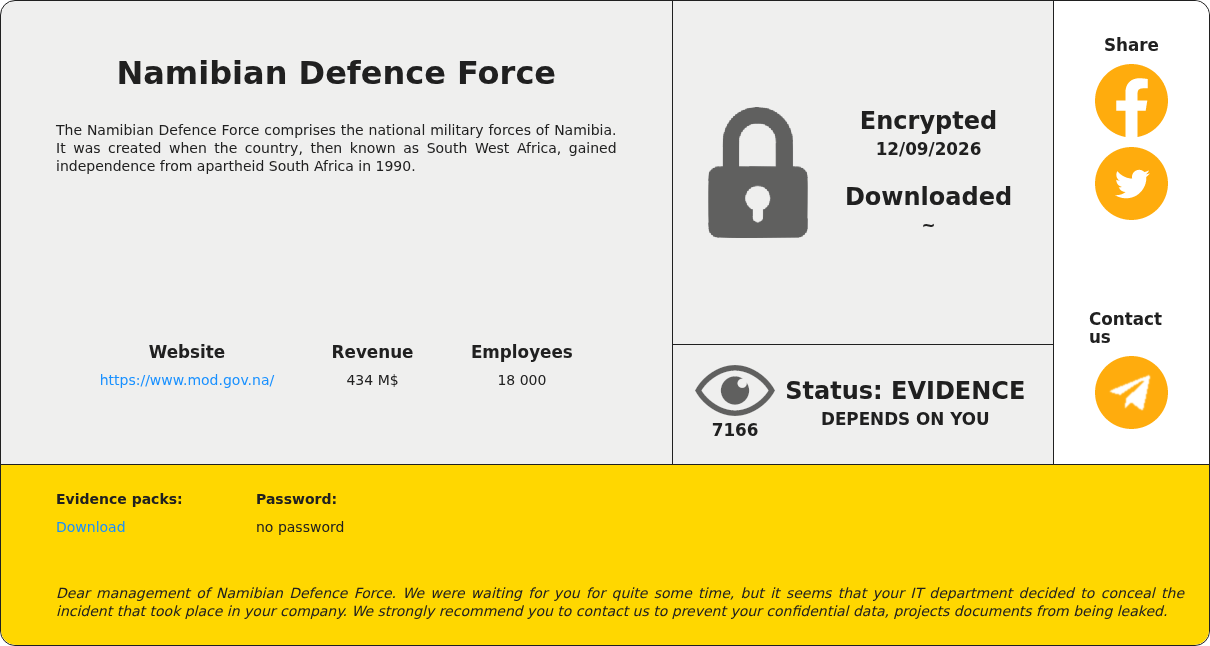Click the Status: EVIDENCE text

pos(905,390)
